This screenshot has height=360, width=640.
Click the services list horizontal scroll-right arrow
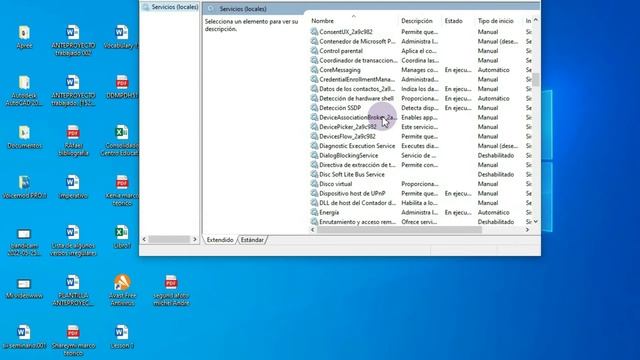pyautogui.click(x=527, y=230)
